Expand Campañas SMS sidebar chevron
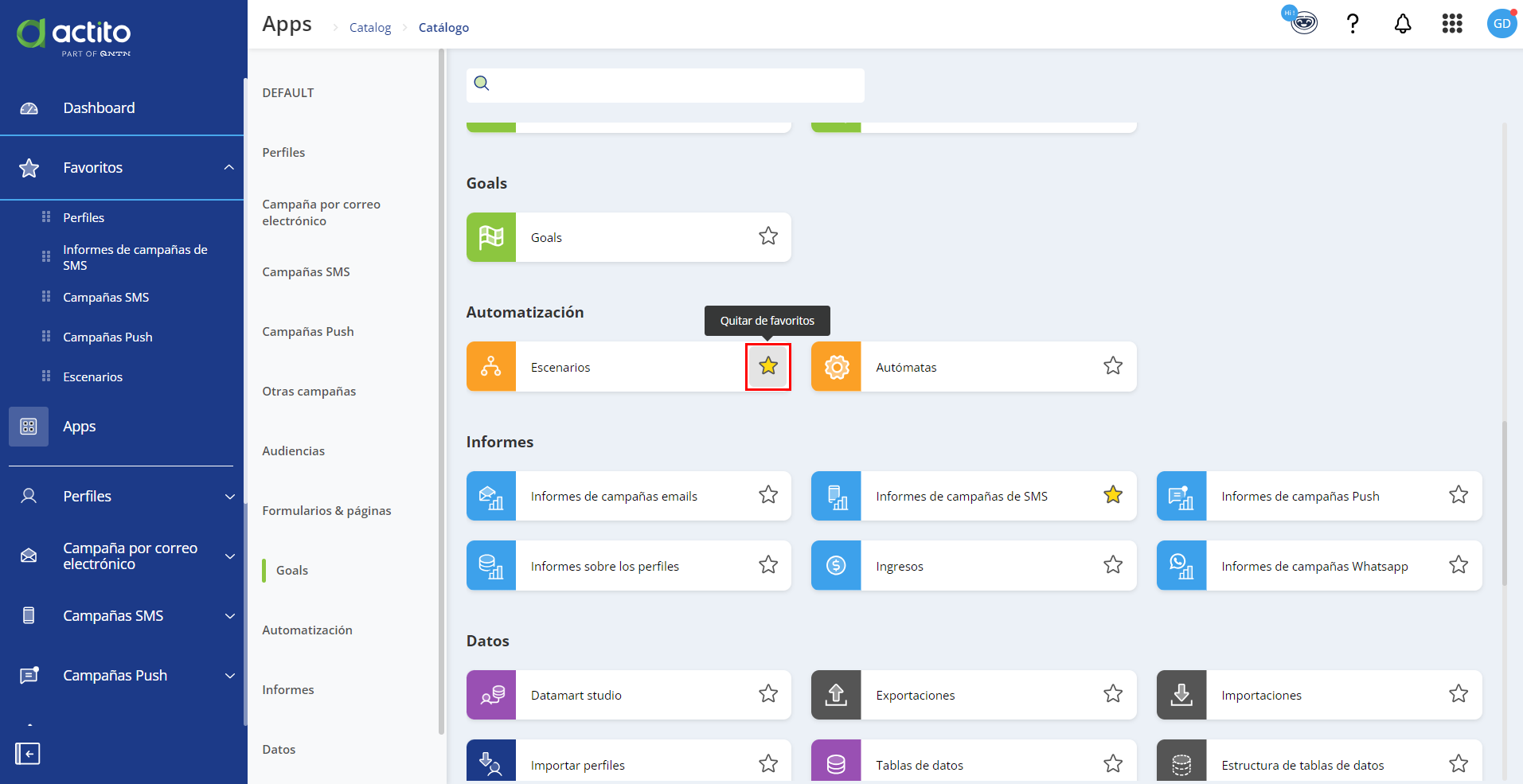Screen dimensions: 1523x784 click(x=229, y=616)
